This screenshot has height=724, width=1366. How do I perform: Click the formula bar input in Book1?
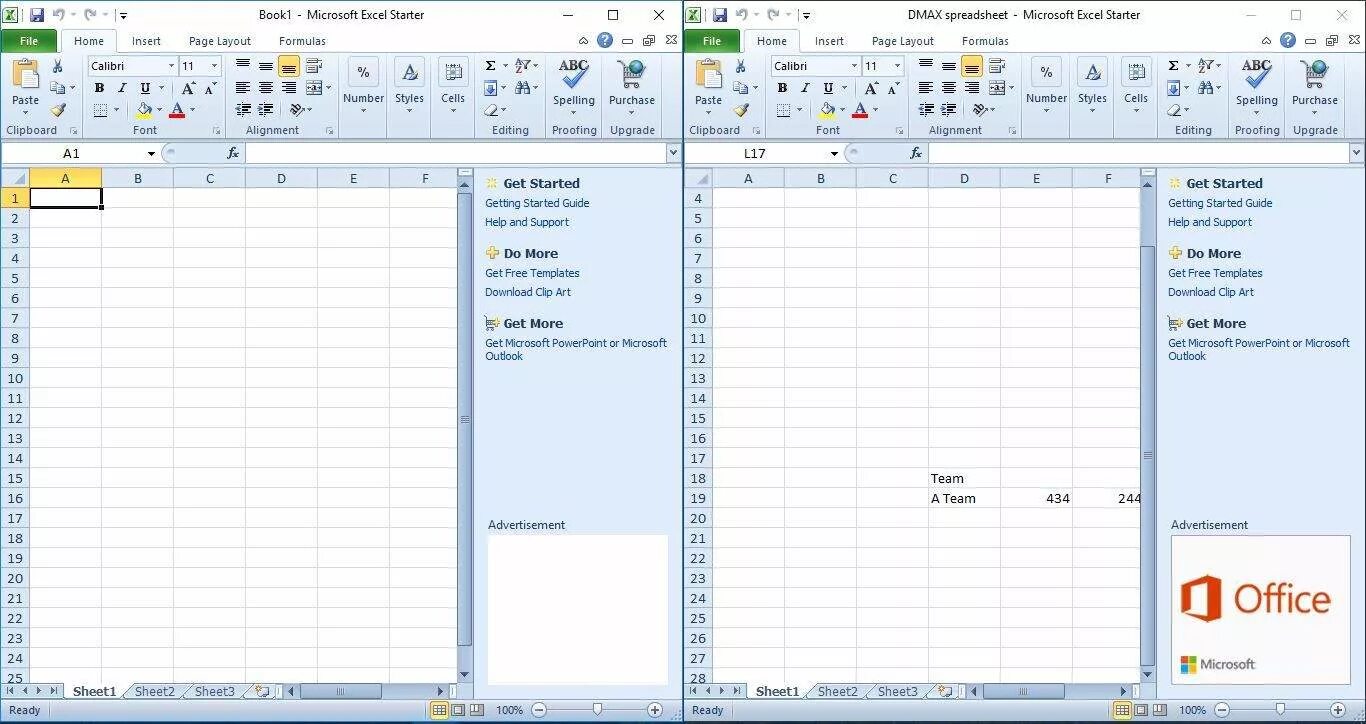[x=455, y=153]
